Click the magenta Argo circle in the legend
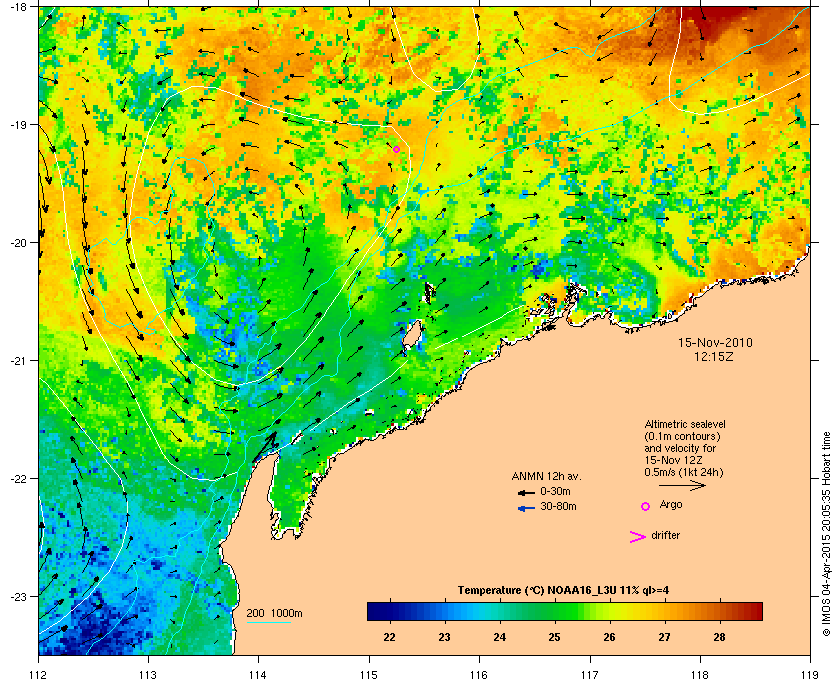This screenshot has height=680, width=840. tap(646, 506)
